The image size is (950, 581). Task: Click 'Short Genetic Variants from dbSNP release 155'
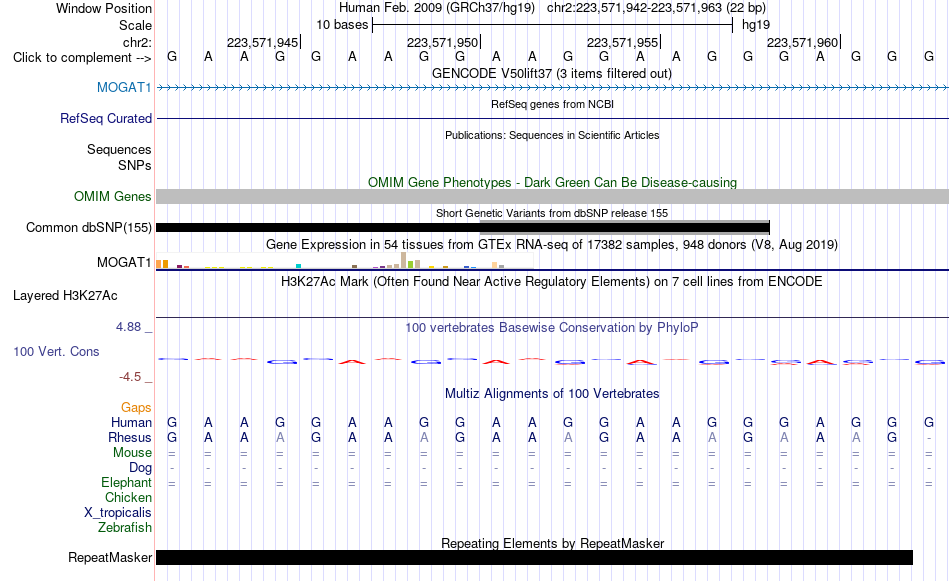pyautogui.click(x=552, y=213)
